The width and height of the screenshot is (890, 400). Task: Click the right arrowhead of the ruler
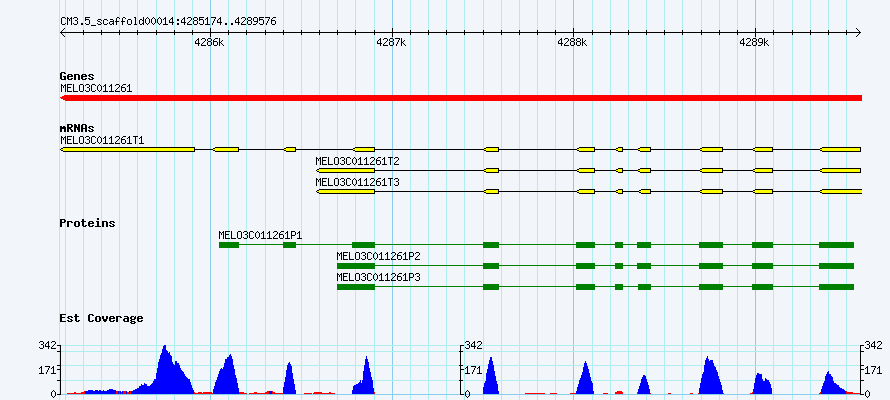pos(859,32)
